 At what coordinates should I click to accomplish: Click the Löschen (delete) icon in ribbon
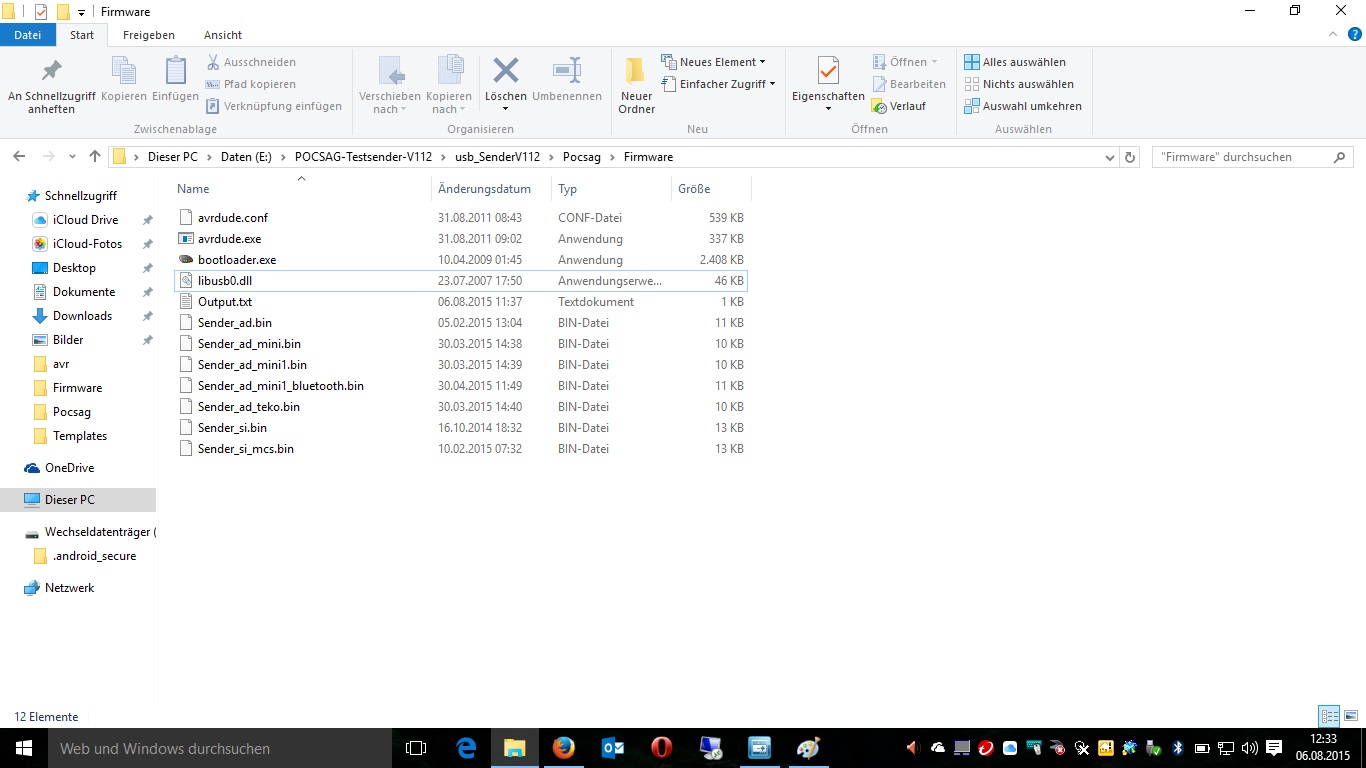click(505, 72)
